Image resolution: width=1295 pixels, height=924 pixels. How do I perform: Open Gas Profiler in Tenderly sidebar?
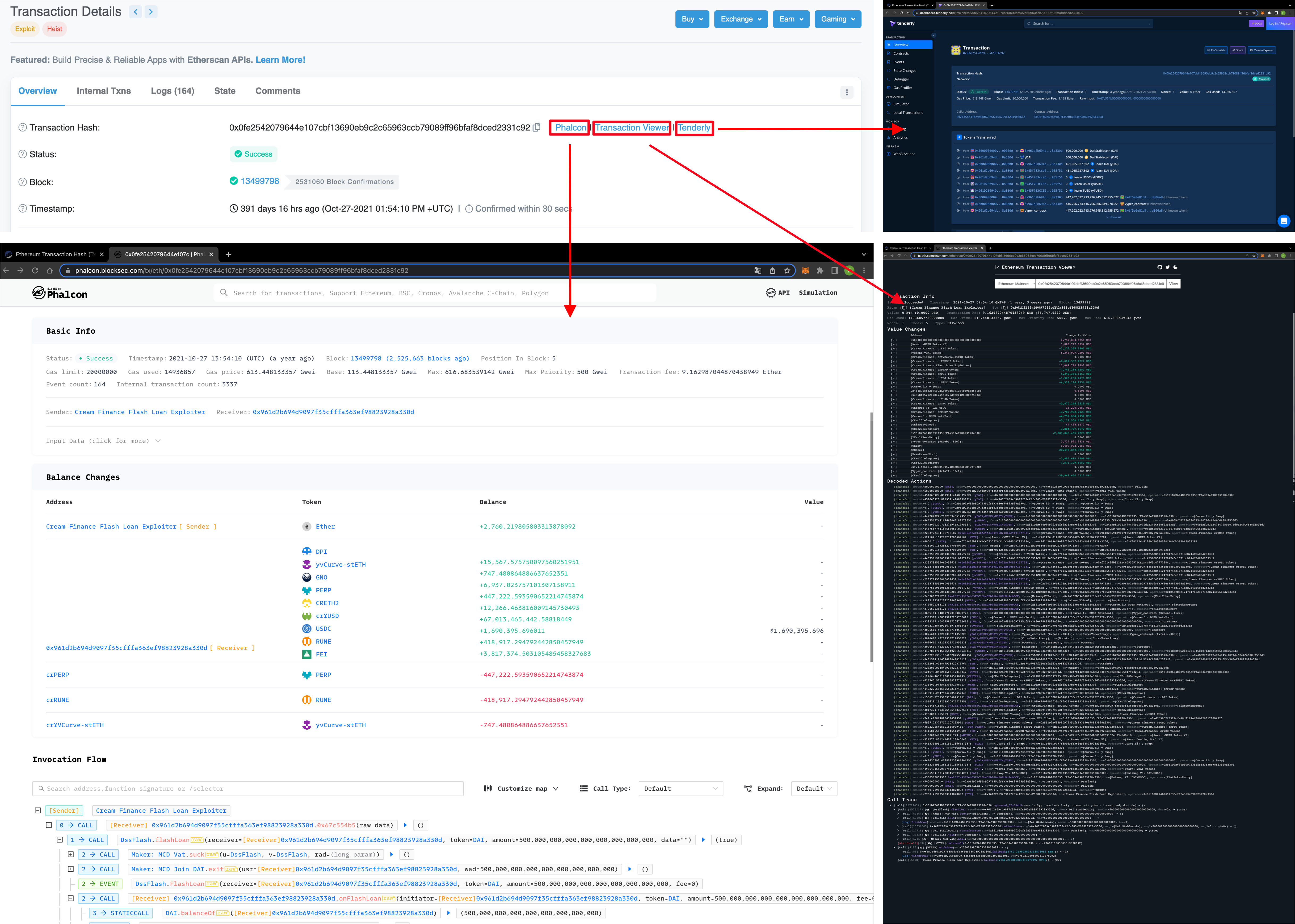(902, 88)
